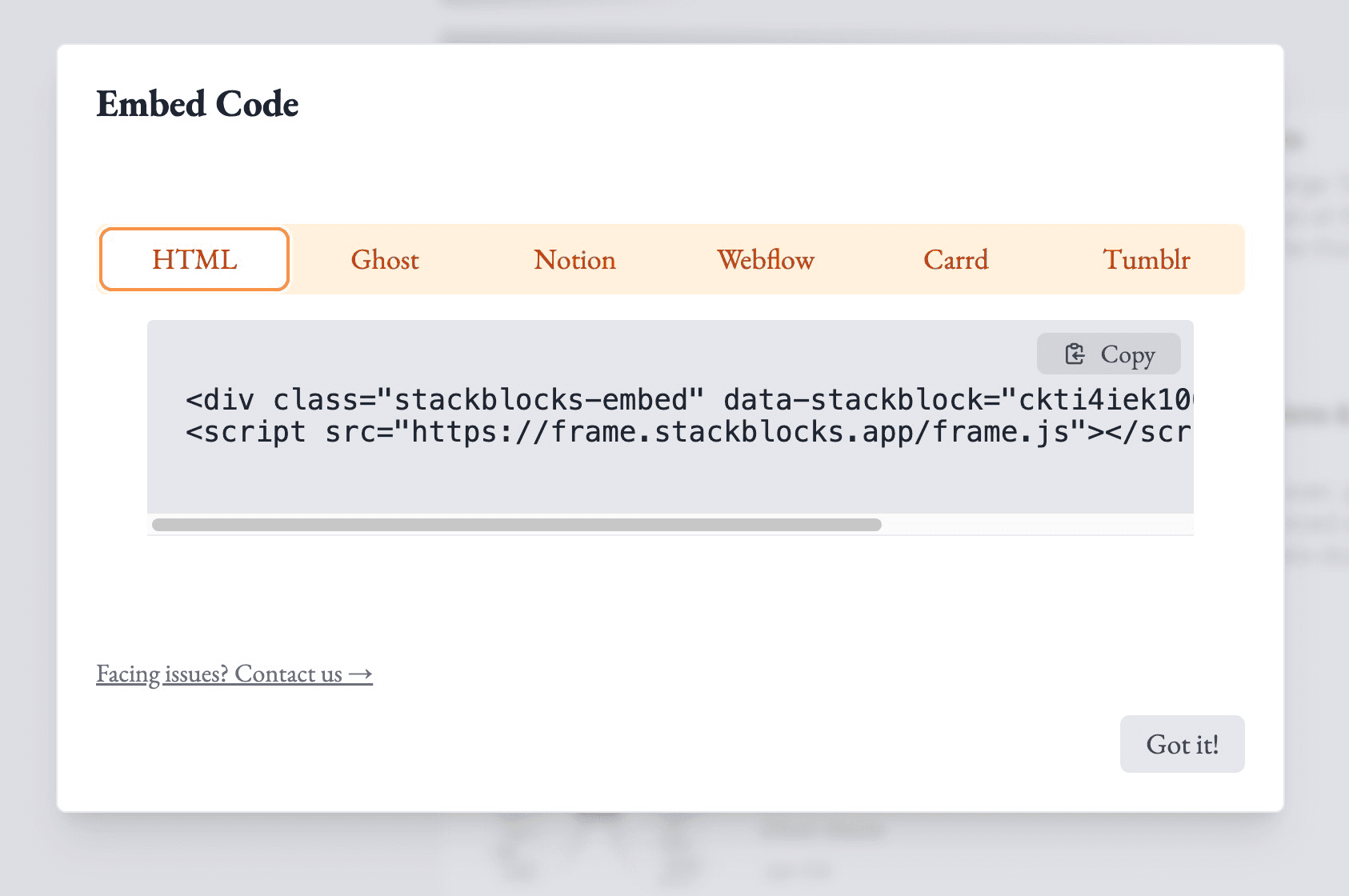Click the horizontal scrollbar under the code
This screenshot has width=1349, height=896.
click(514, 524)
